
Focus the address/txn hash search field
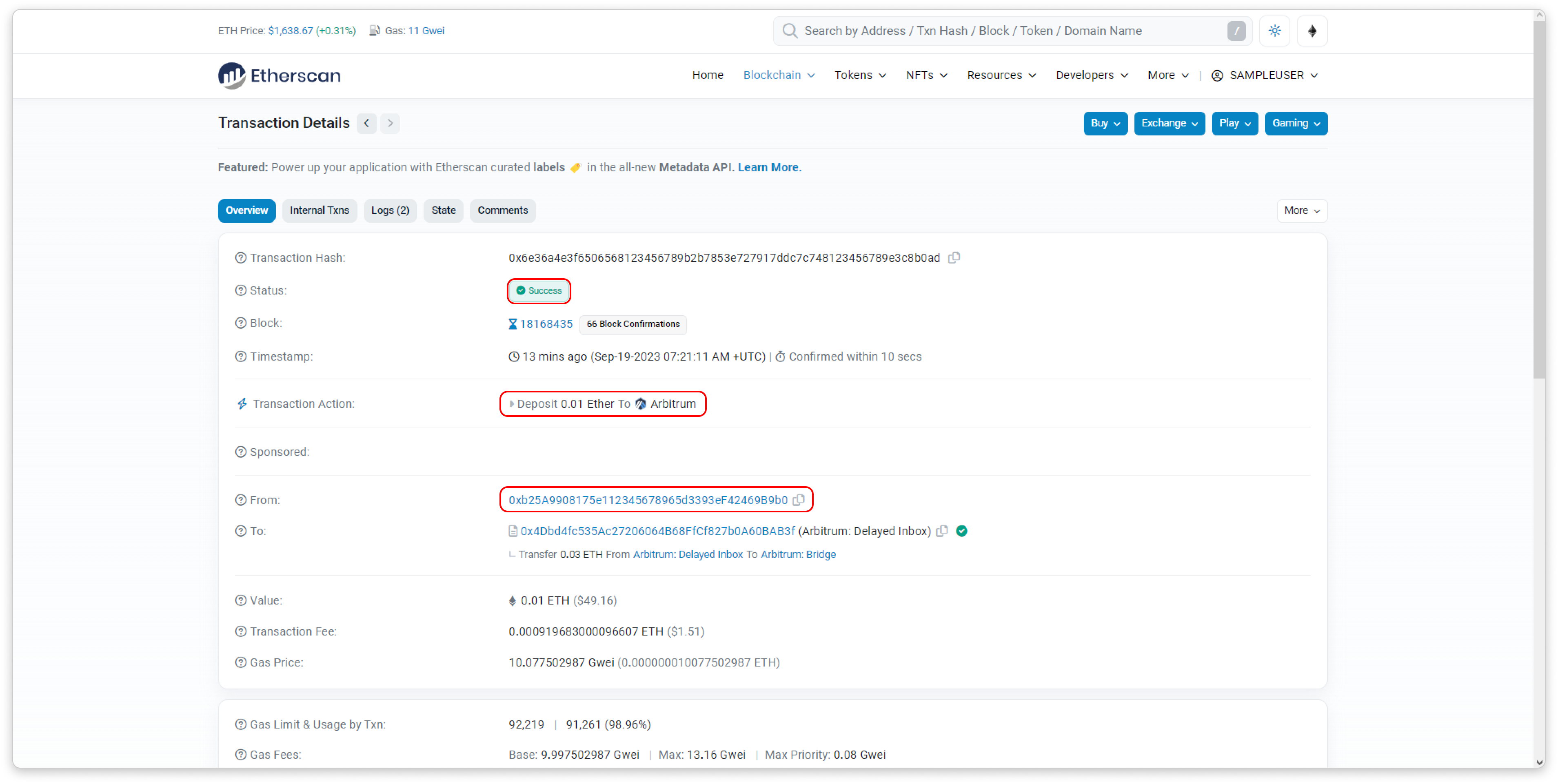click(x=1004, y=31)
